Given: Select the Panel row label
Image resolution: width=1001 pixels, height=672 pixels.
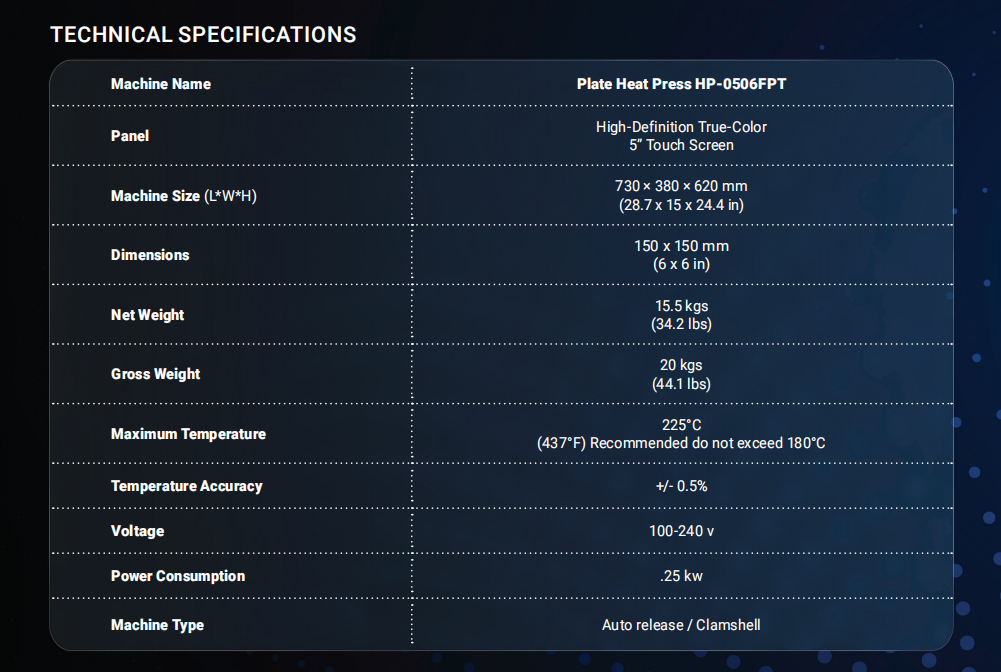Looking at the screenshot, I should pos(130,136).
